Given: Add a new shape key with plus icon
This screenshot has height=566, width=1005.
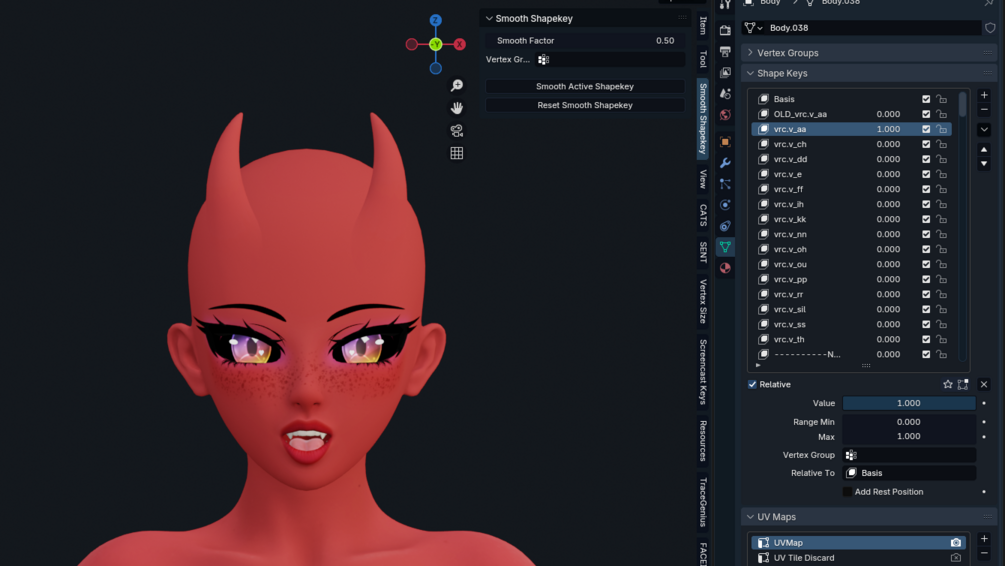Looking at the screenshot, I should tap(984, 96).
